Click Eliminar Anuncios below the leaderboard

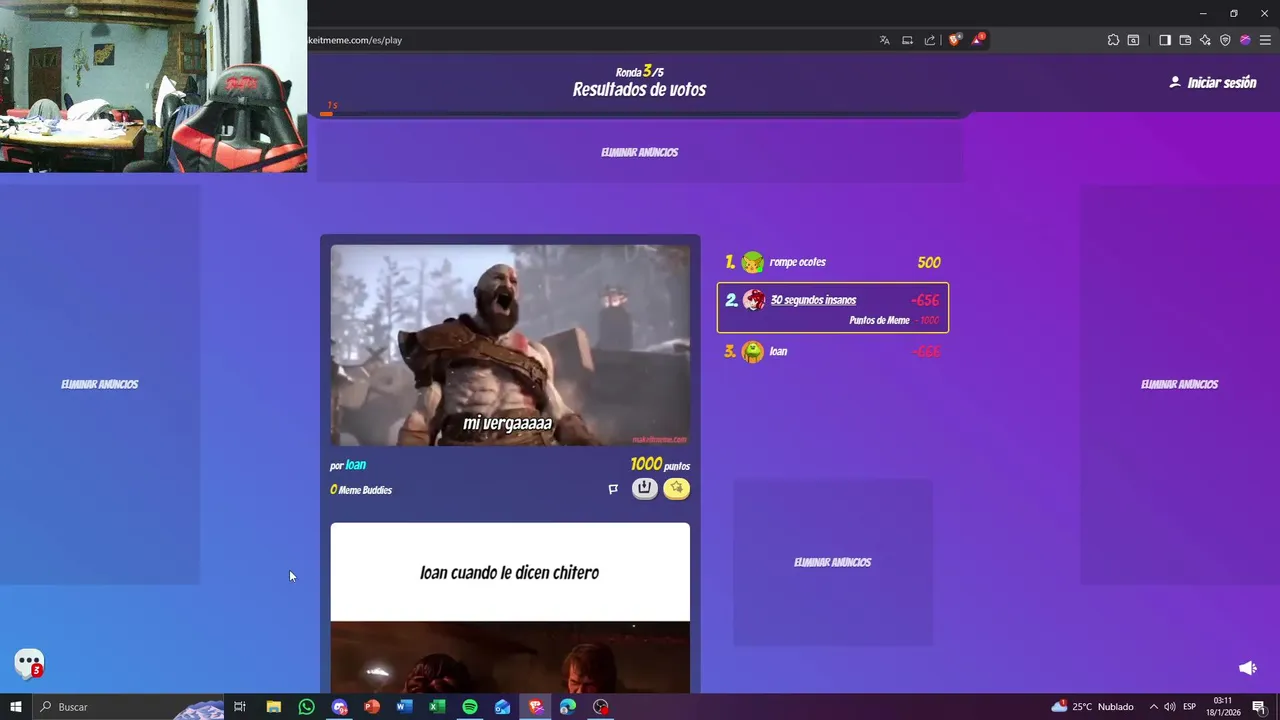click(833, 562)
